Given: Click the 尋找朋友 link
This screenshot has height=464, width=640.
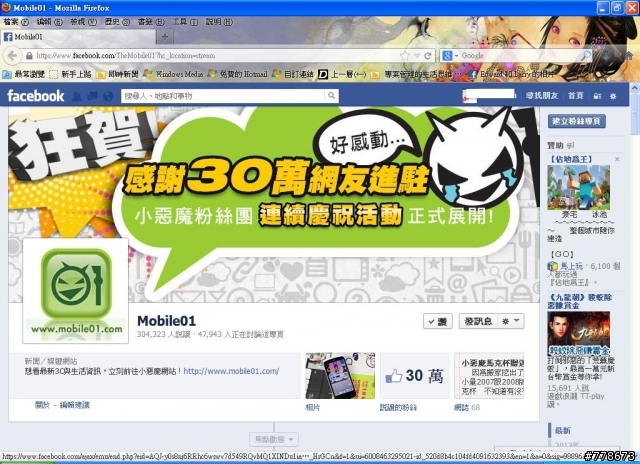Looking at the screenshot, I should 542,95.
